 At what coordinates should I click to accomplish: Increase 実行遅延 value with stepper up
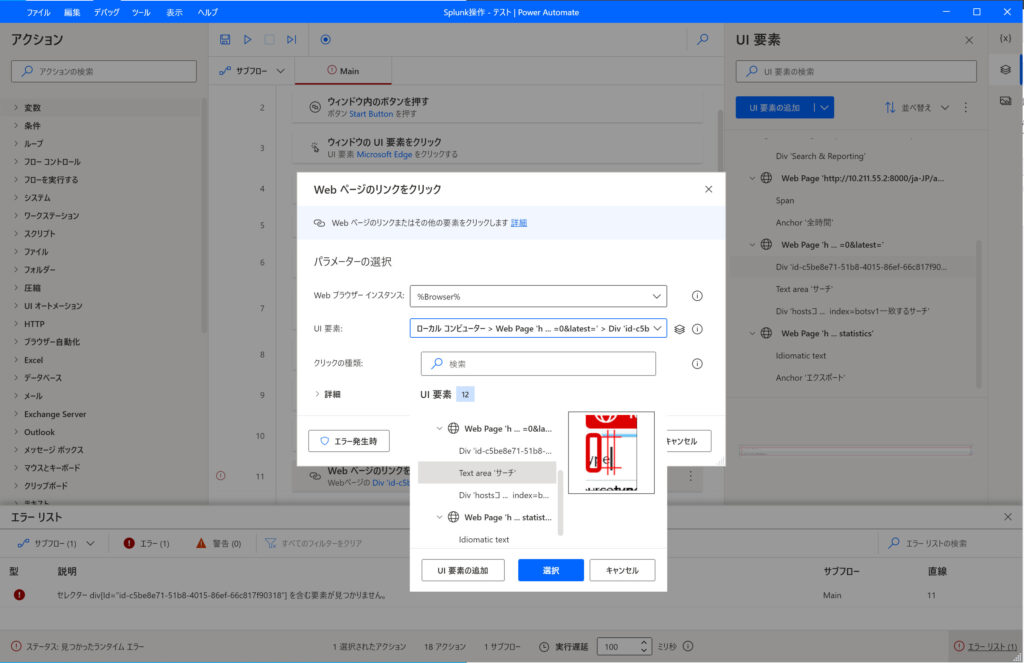coord(644,642)
